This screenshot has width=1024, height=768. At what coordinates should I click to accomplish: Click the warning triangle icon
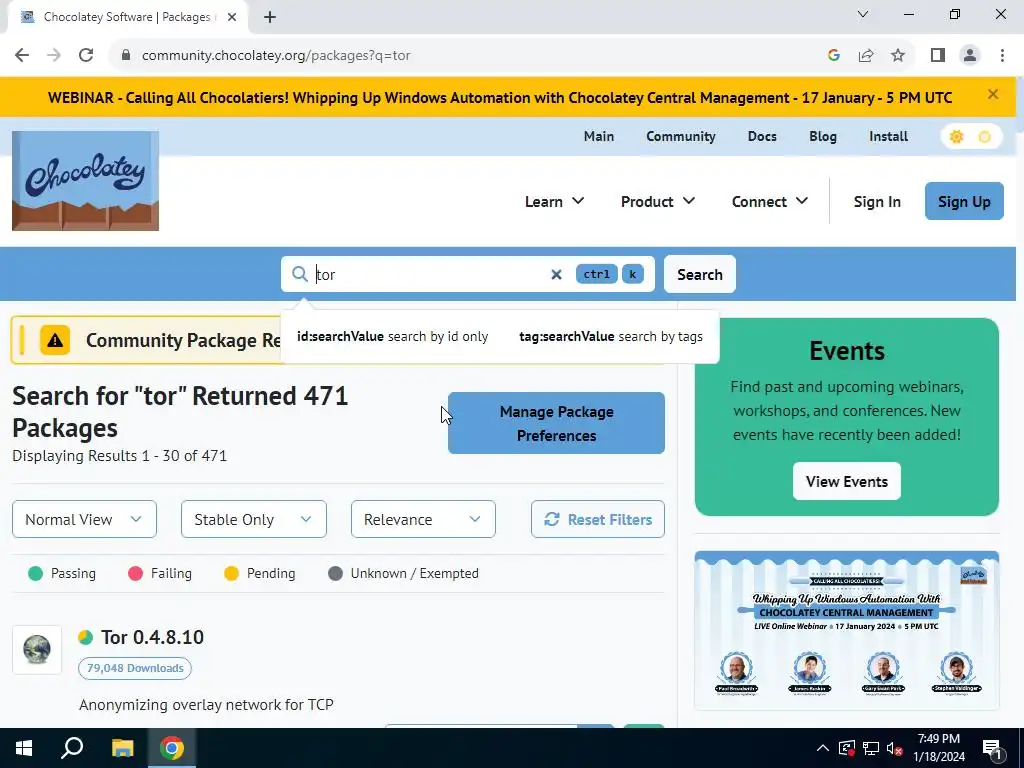(x=55, y=340)
